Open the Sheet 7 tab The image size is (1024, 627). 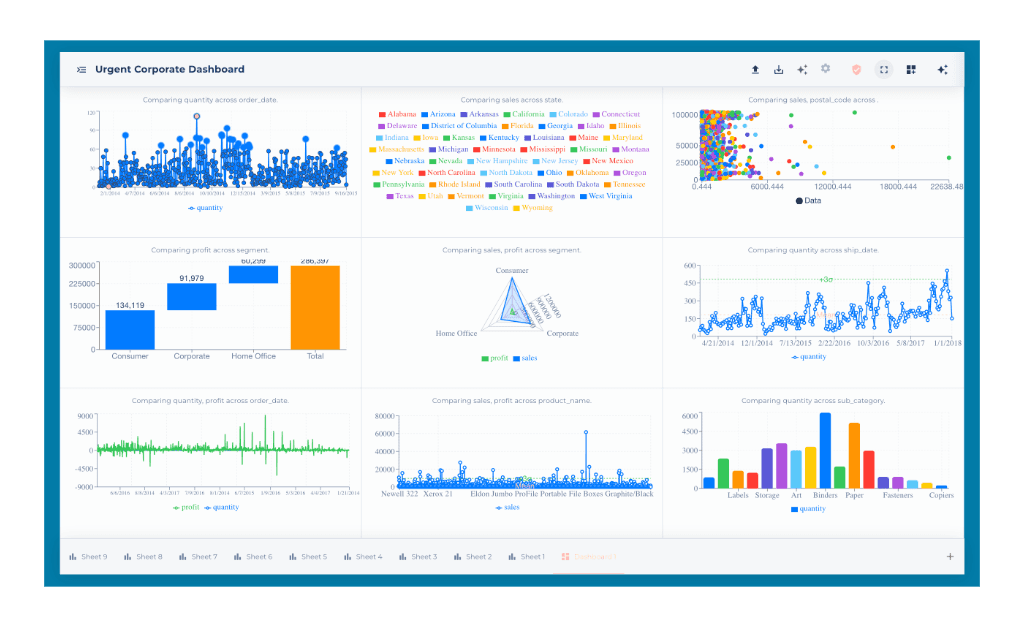point(198,556)
